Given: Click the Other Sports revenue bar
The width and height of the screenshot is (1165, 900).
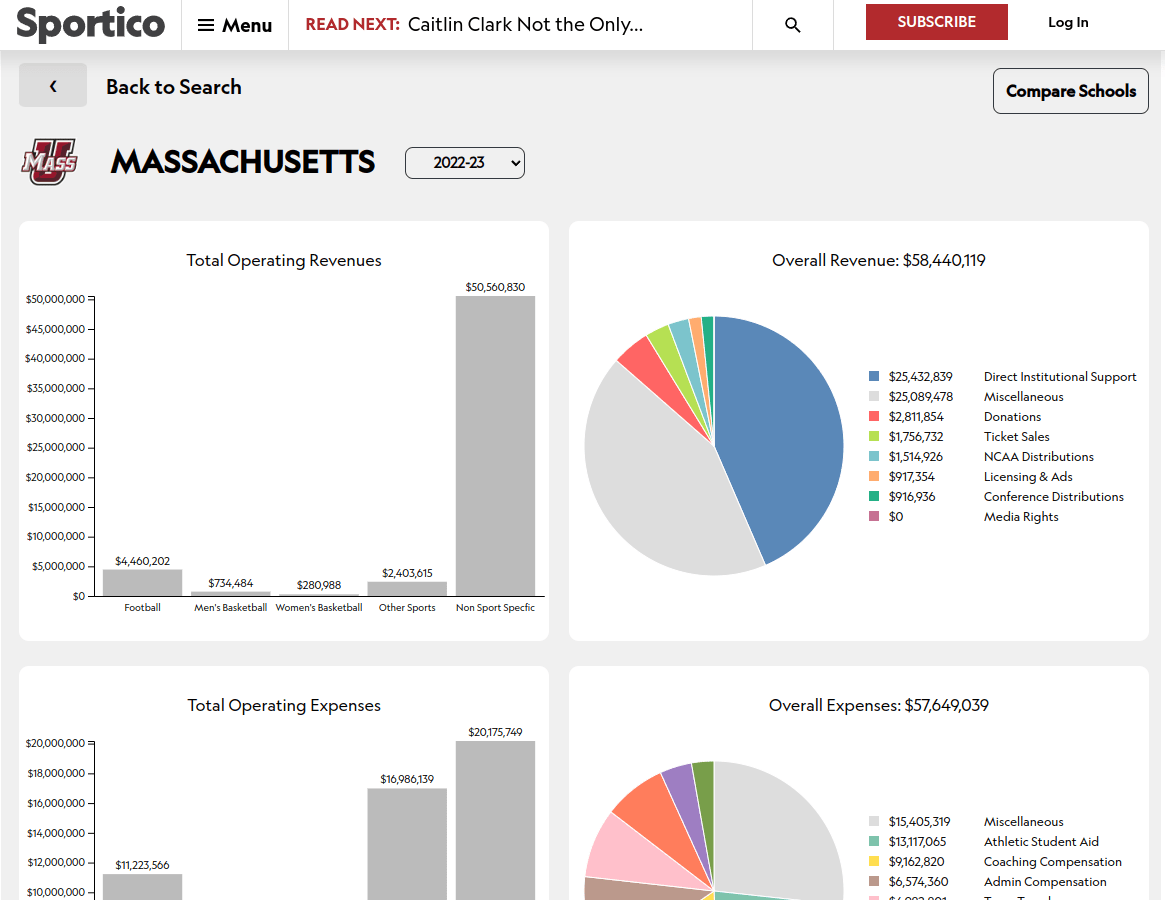Looking at the screenshot, I should point(407,589).
